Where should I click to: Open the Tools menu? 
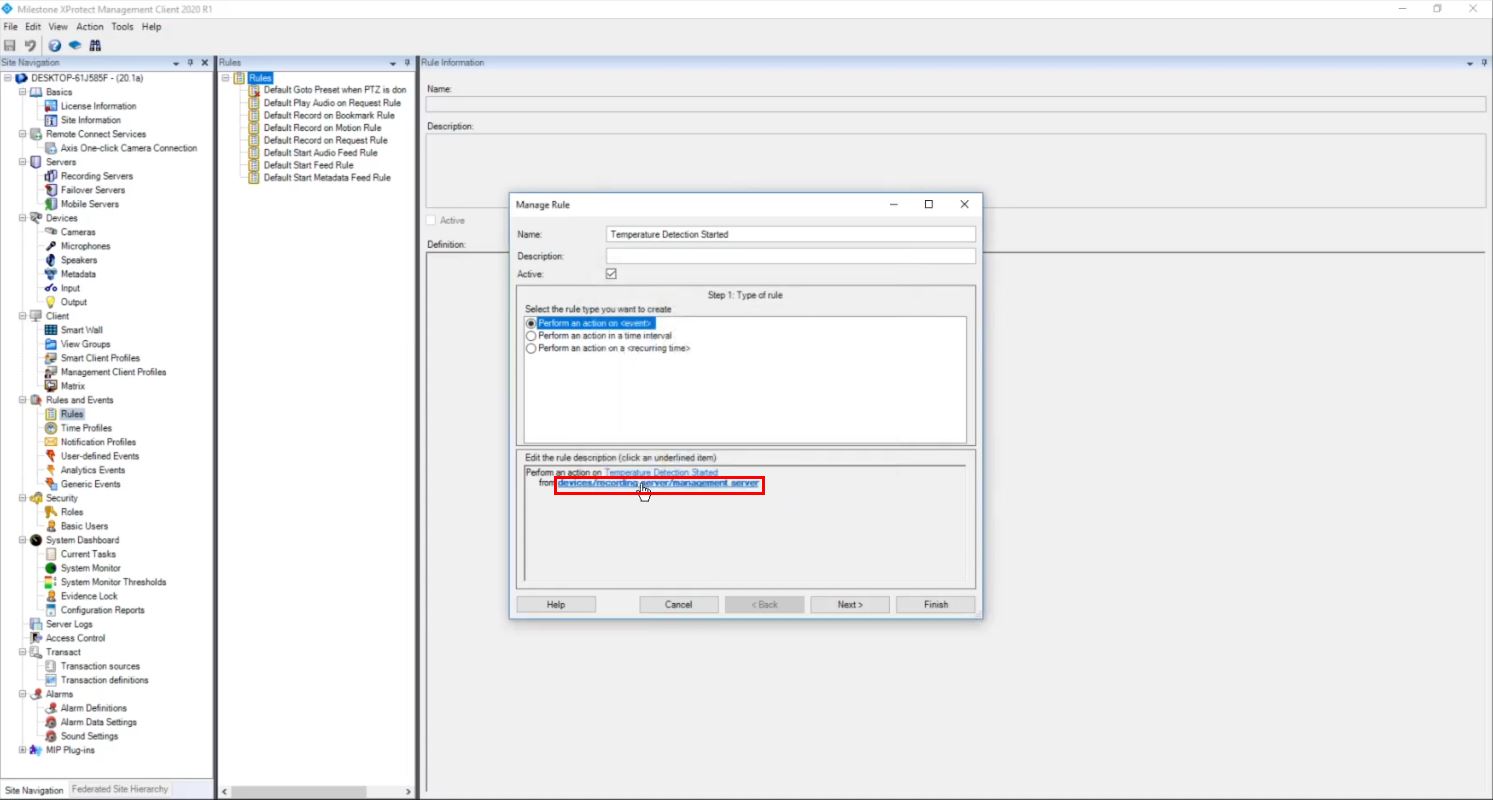pyautogui.click(x=122, y=27)
